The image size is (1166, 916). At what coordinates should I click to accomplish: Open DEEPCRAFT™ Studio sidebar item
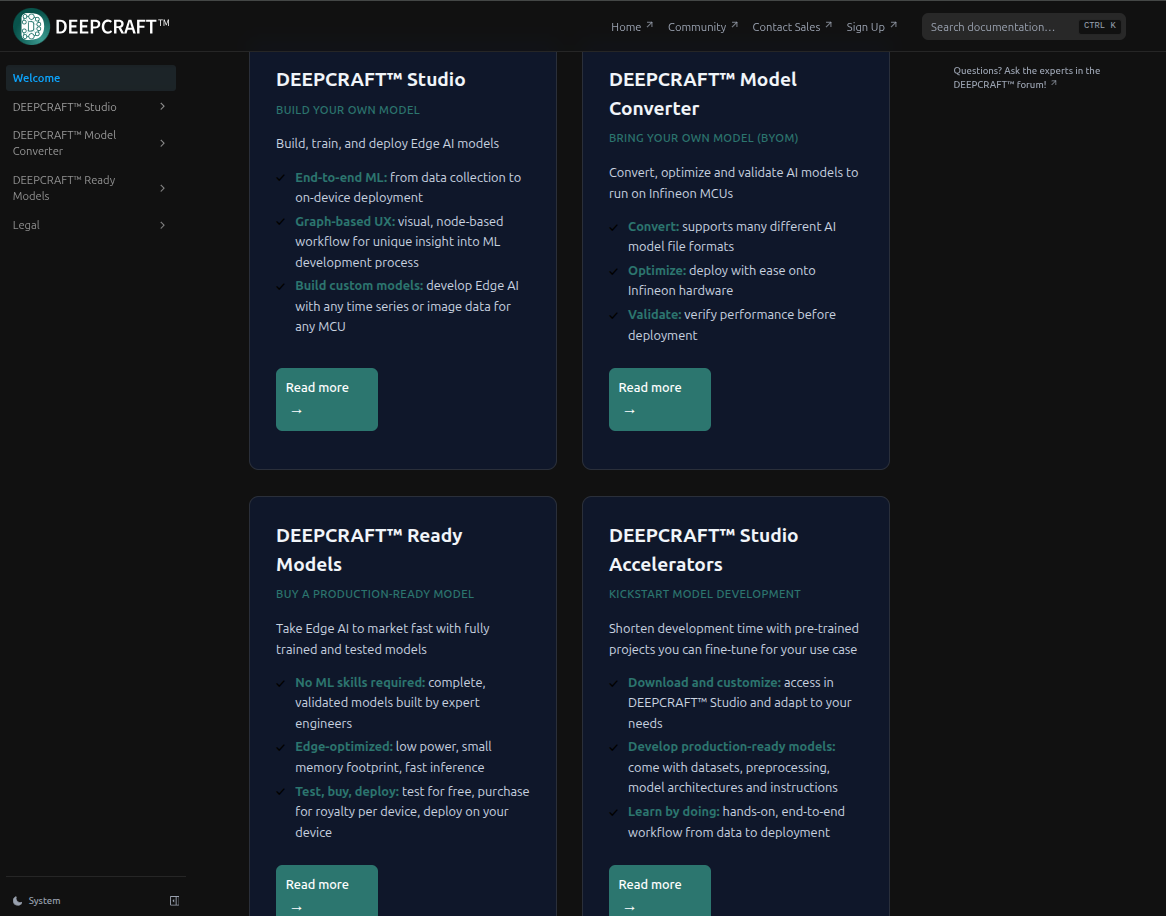tap(65, 107)
